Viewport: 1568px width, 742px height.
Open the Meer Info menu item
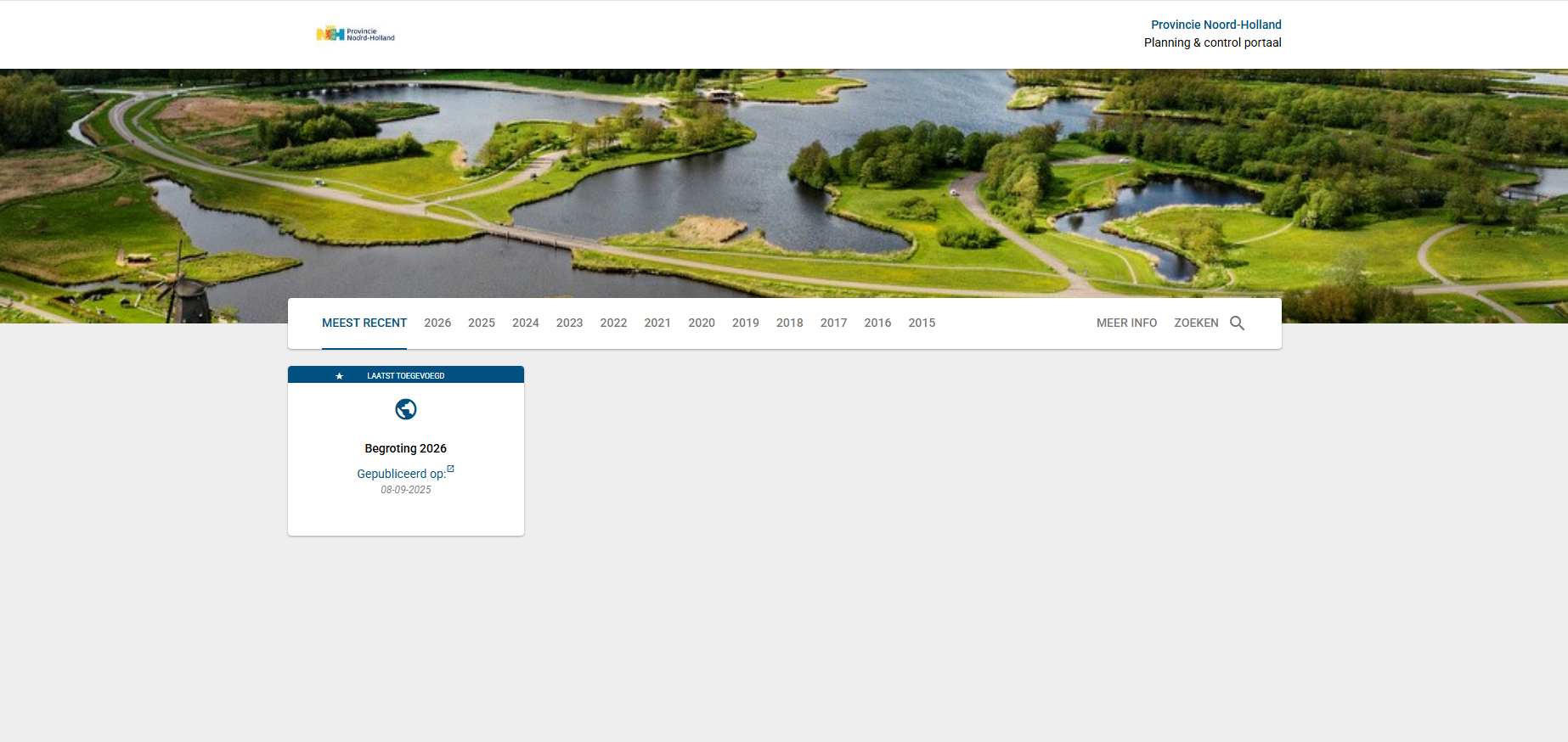1126,323
